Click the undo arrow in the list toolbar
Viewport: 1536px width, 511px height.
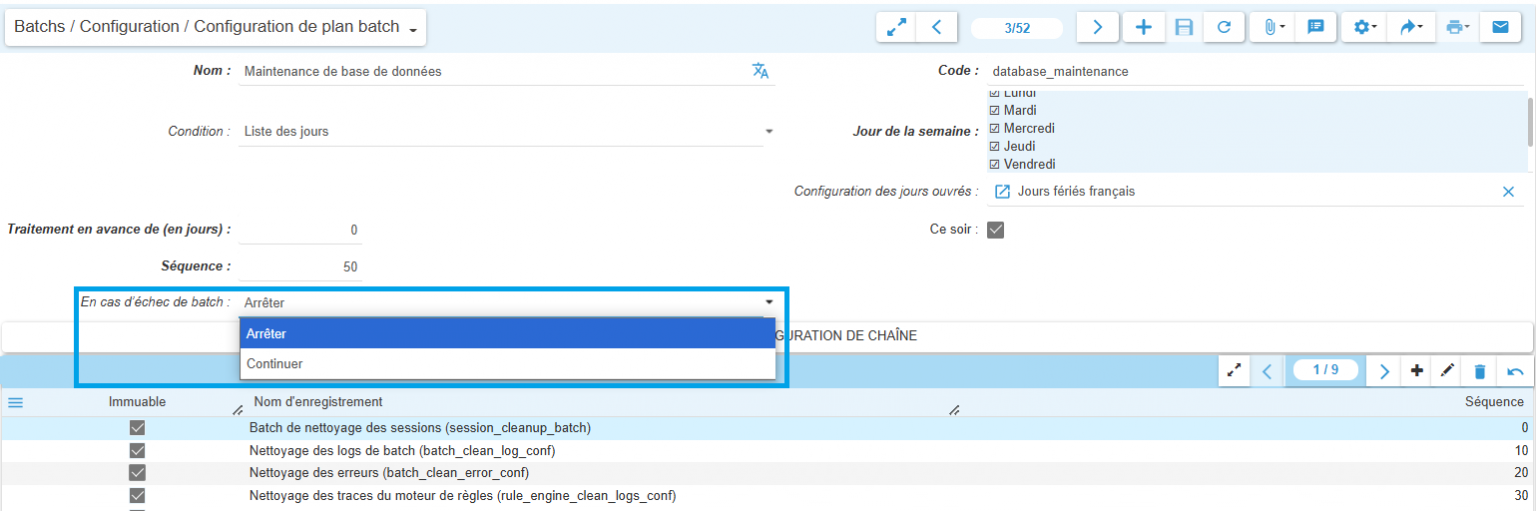point(1515,372)
